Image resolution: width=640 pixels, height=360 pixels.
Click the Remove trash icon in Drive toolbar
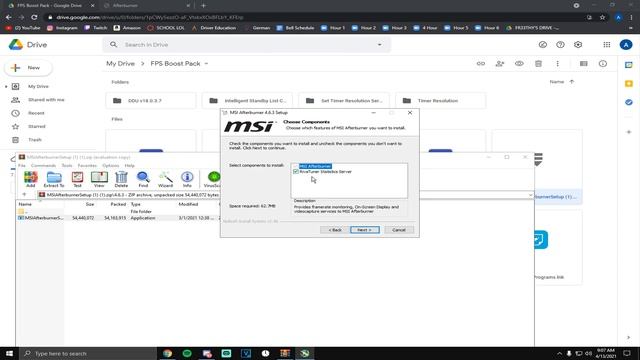pyautogui.click(x=538, y=64)
